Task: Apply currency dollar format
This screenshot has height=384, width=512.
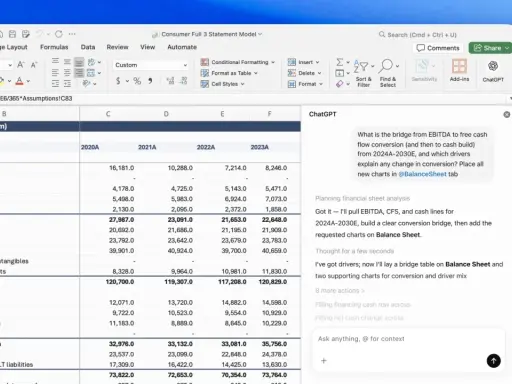Action: coord(118,81)
